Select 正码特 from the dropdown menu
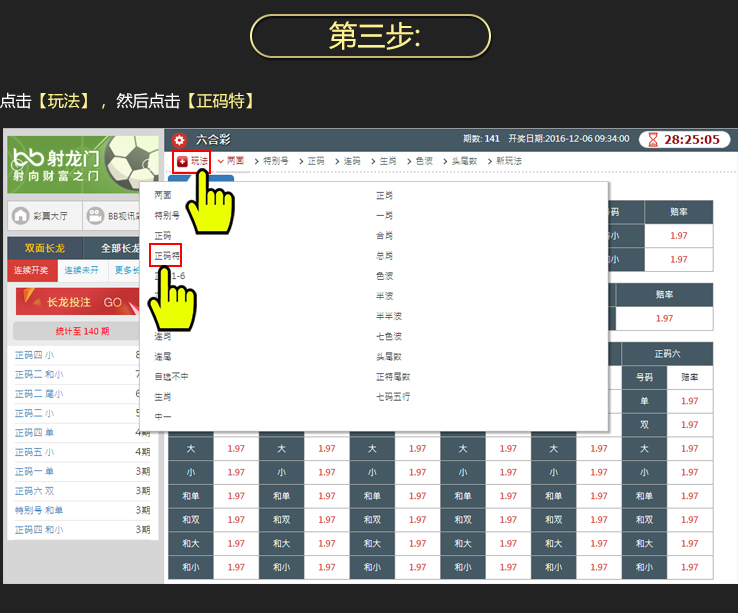The image size is (738, 613). pos(166,256)
